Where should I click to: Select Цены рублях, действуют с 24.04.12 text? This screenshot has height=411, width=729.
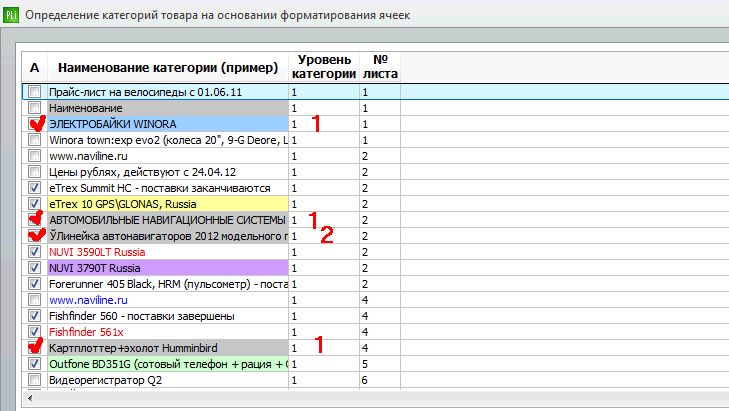142,172
